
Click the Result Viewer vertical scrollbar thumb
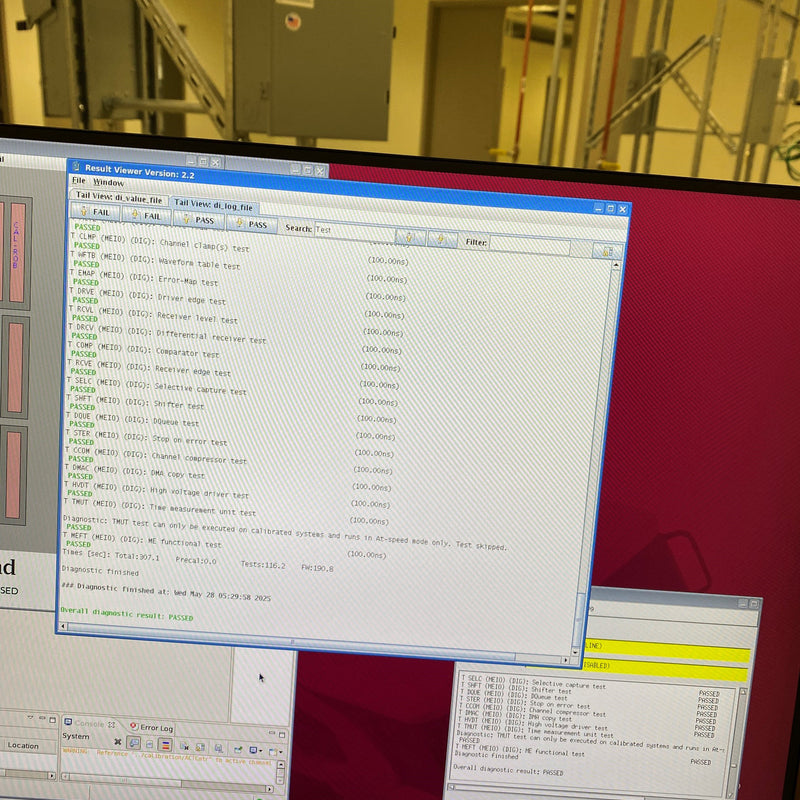click(x=580, y=619)
